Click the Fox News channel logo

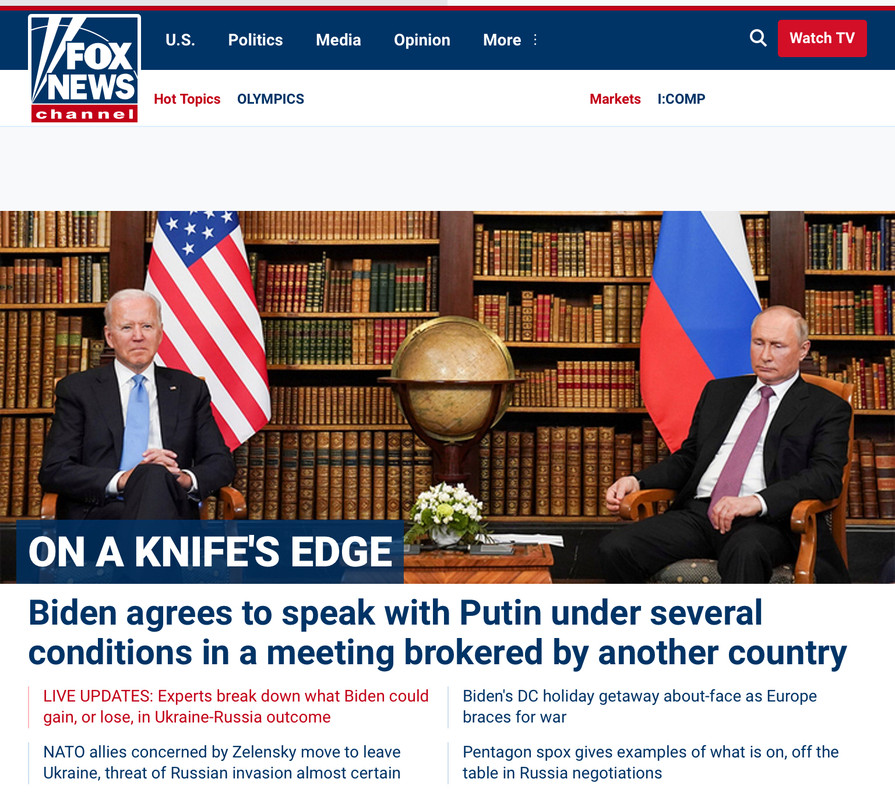(84, 68)
